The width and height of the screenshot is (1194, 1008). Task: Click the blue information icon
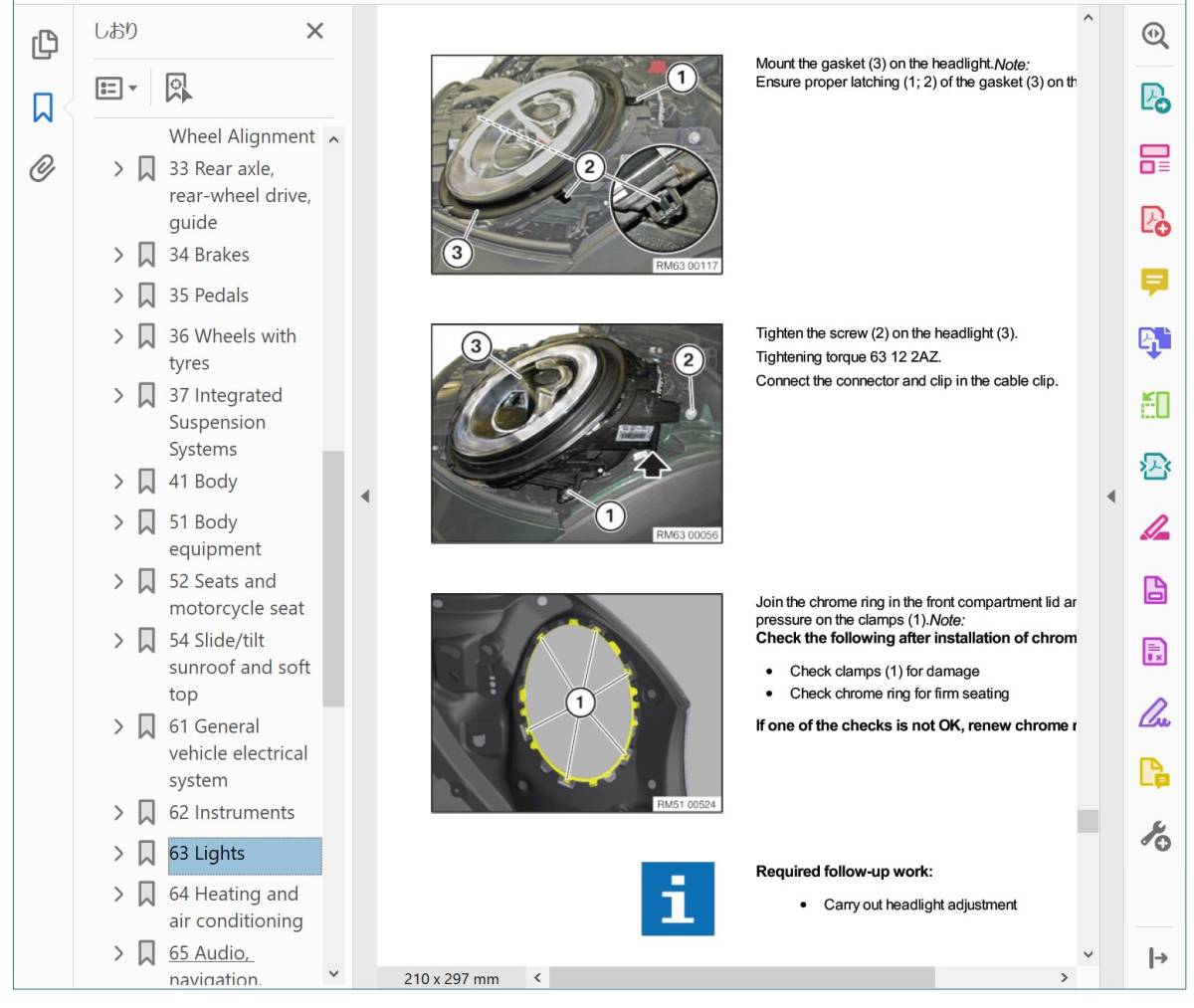(x=678, y=898)
